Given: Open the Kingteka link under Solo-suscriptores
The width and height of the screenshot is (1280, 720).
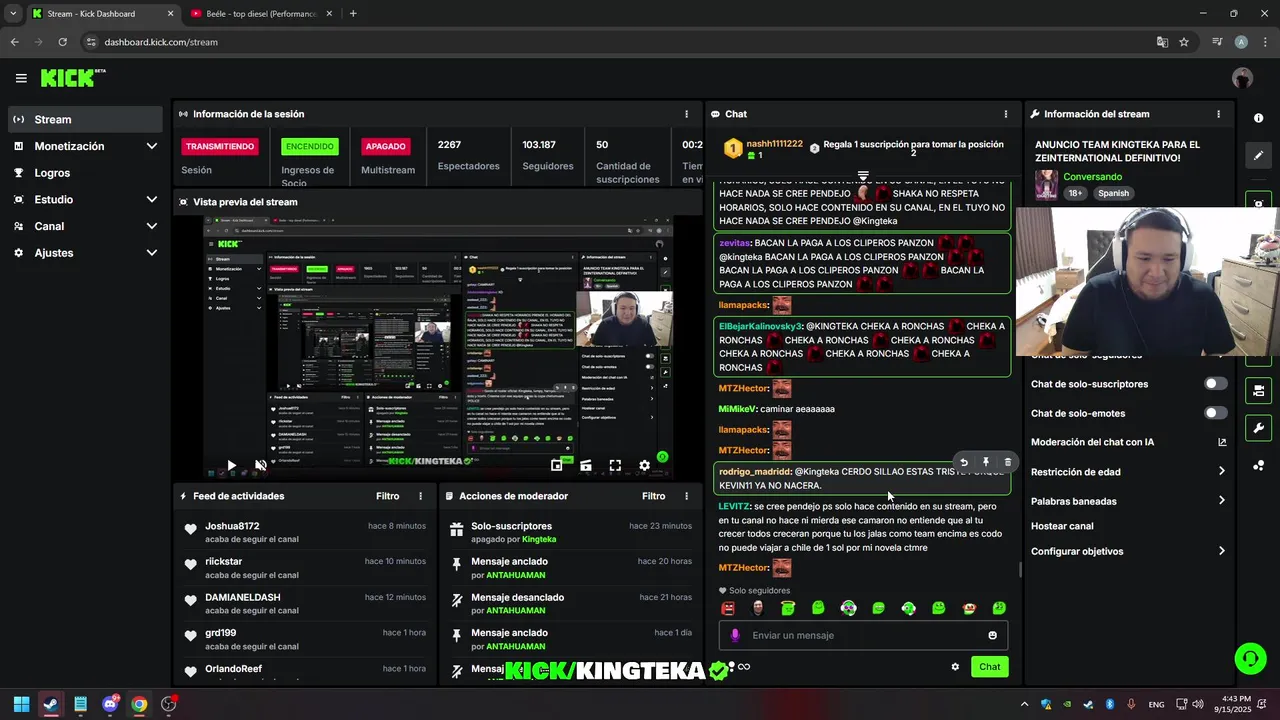Looking at the screenshot, I should (539, 539).
